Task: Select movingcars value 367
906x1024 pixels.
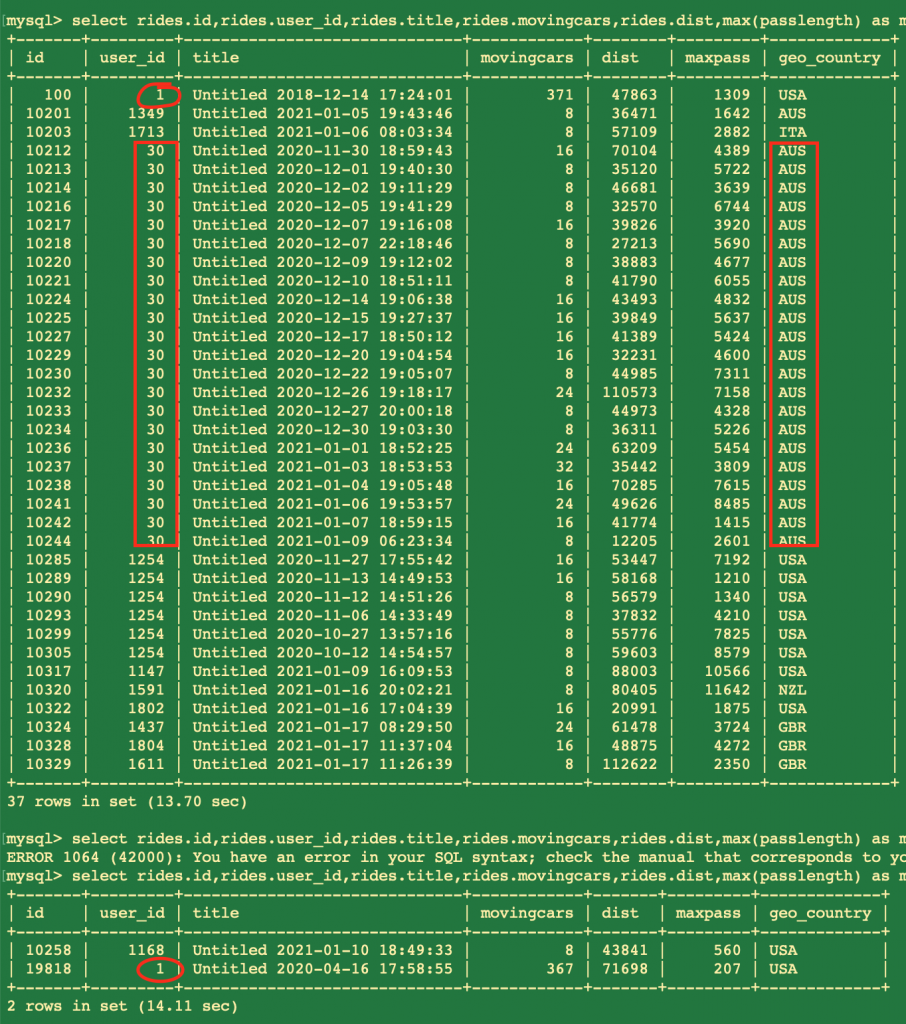Action: pos(560,969)
